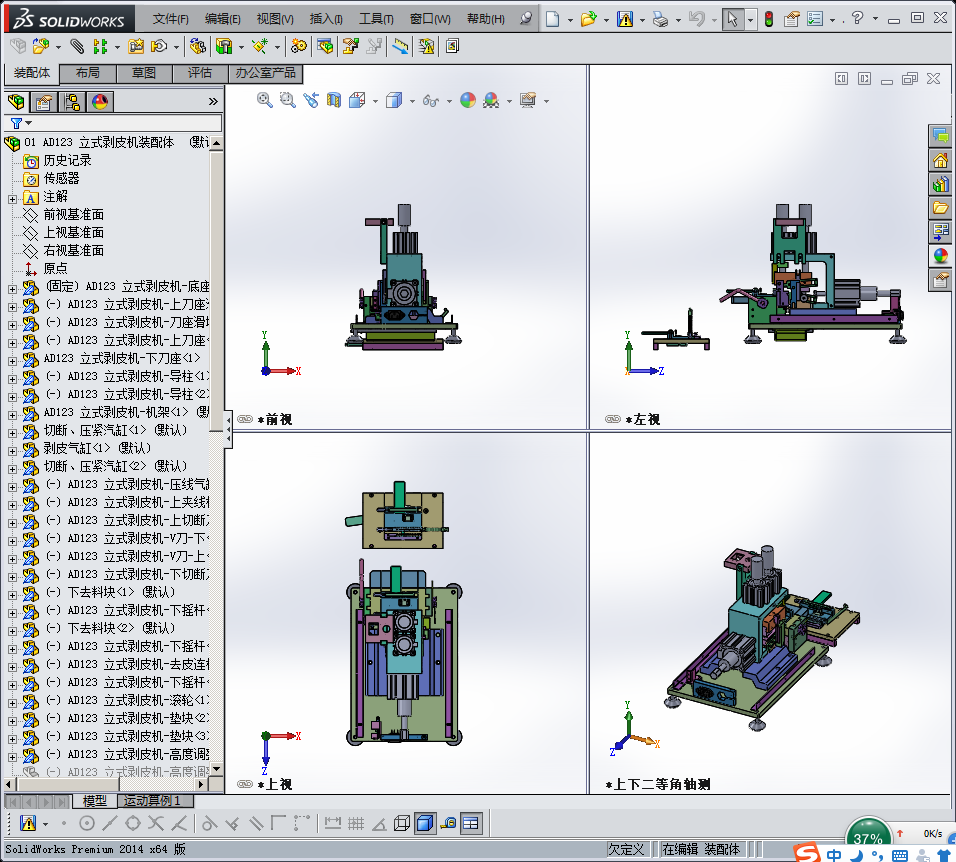Screen dimensions: 956x862
Task: Click the Zoom to Fit magnifier icon
Action: [265, 100]
